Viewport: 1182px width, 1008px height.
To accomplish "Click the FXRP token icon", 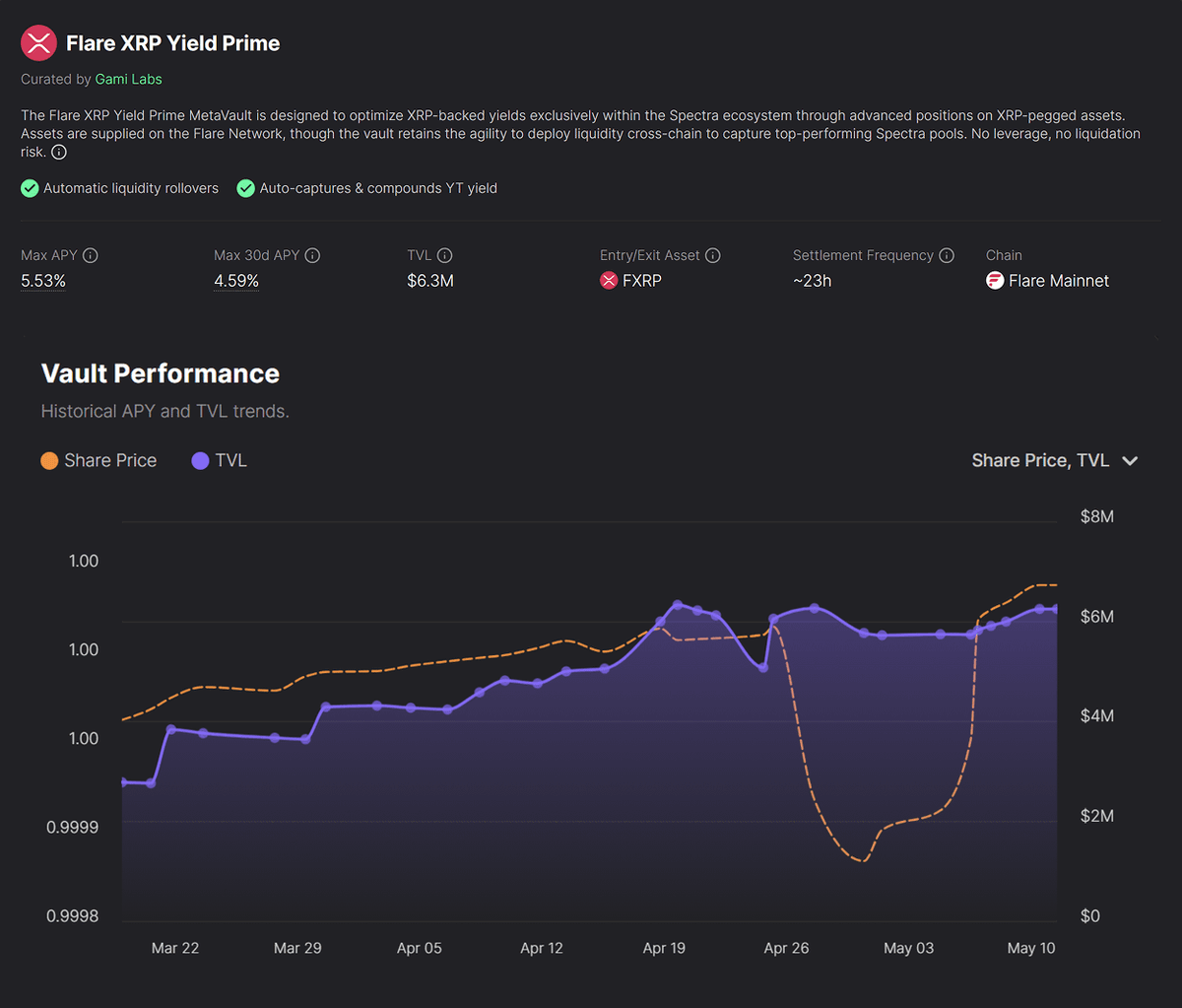I will point(609,281).
